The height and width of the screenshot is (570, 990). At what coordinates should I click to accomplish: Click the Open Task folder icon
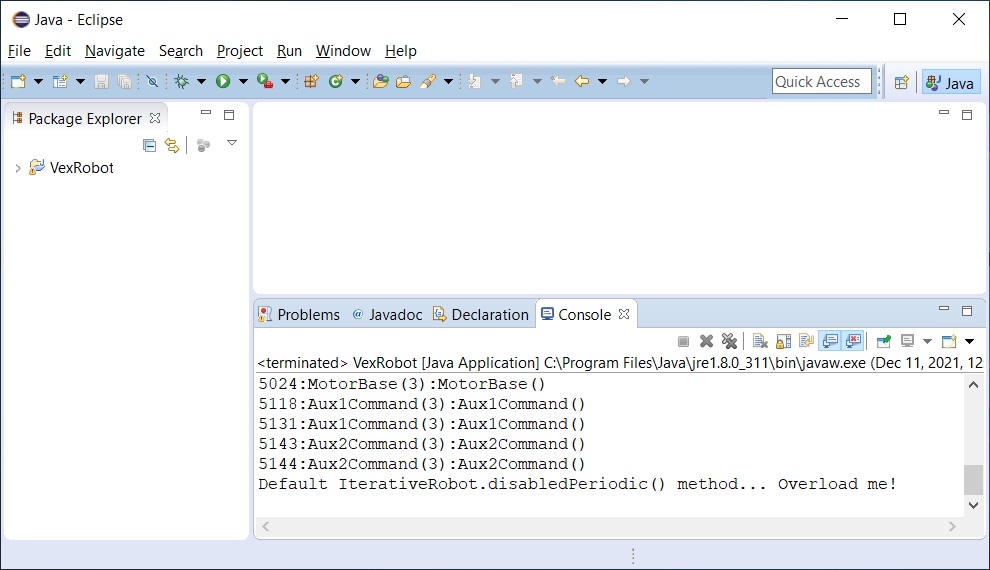point(403,81)
